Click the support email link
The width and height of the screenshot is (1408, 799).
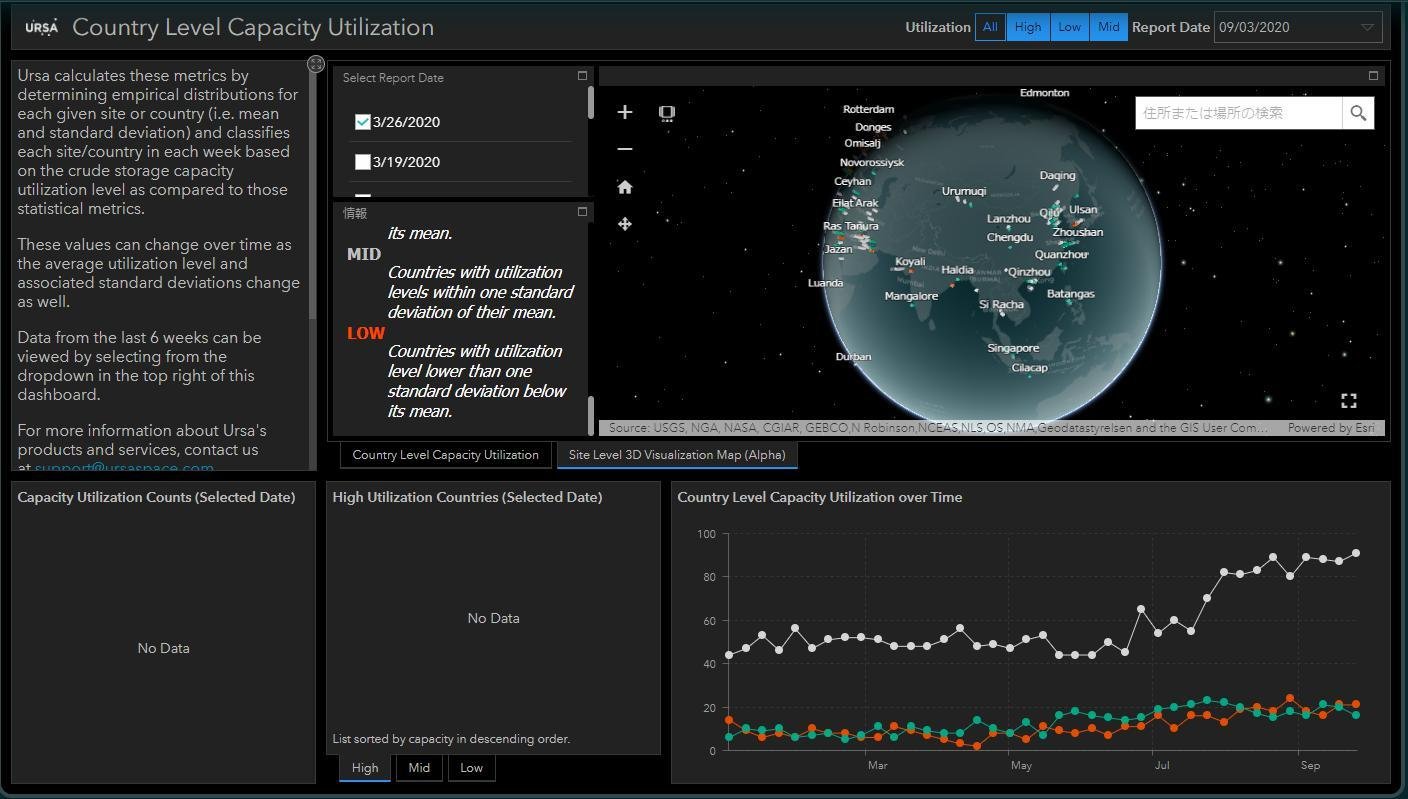[x=124, y=467]
